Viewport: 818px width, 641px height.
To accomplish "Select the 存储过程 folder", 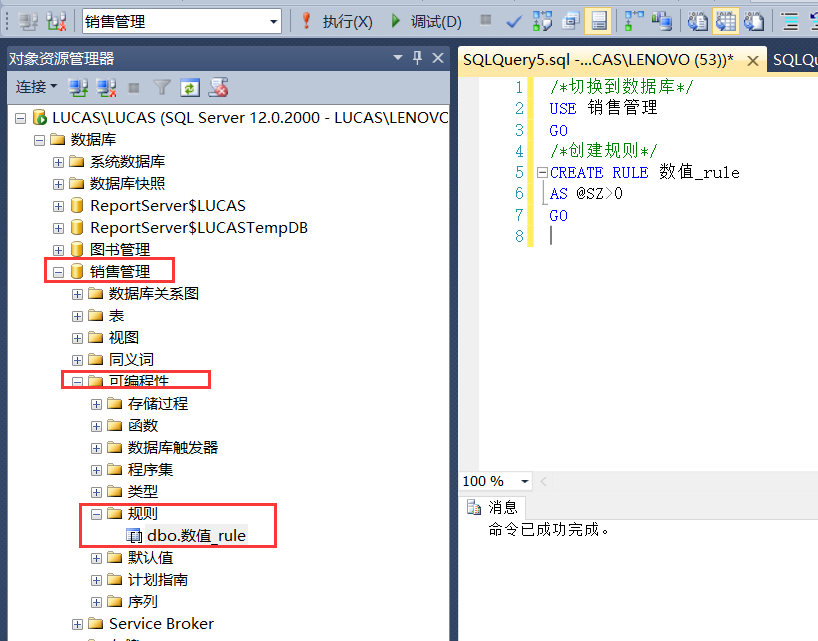I will (x=158, y=404).
